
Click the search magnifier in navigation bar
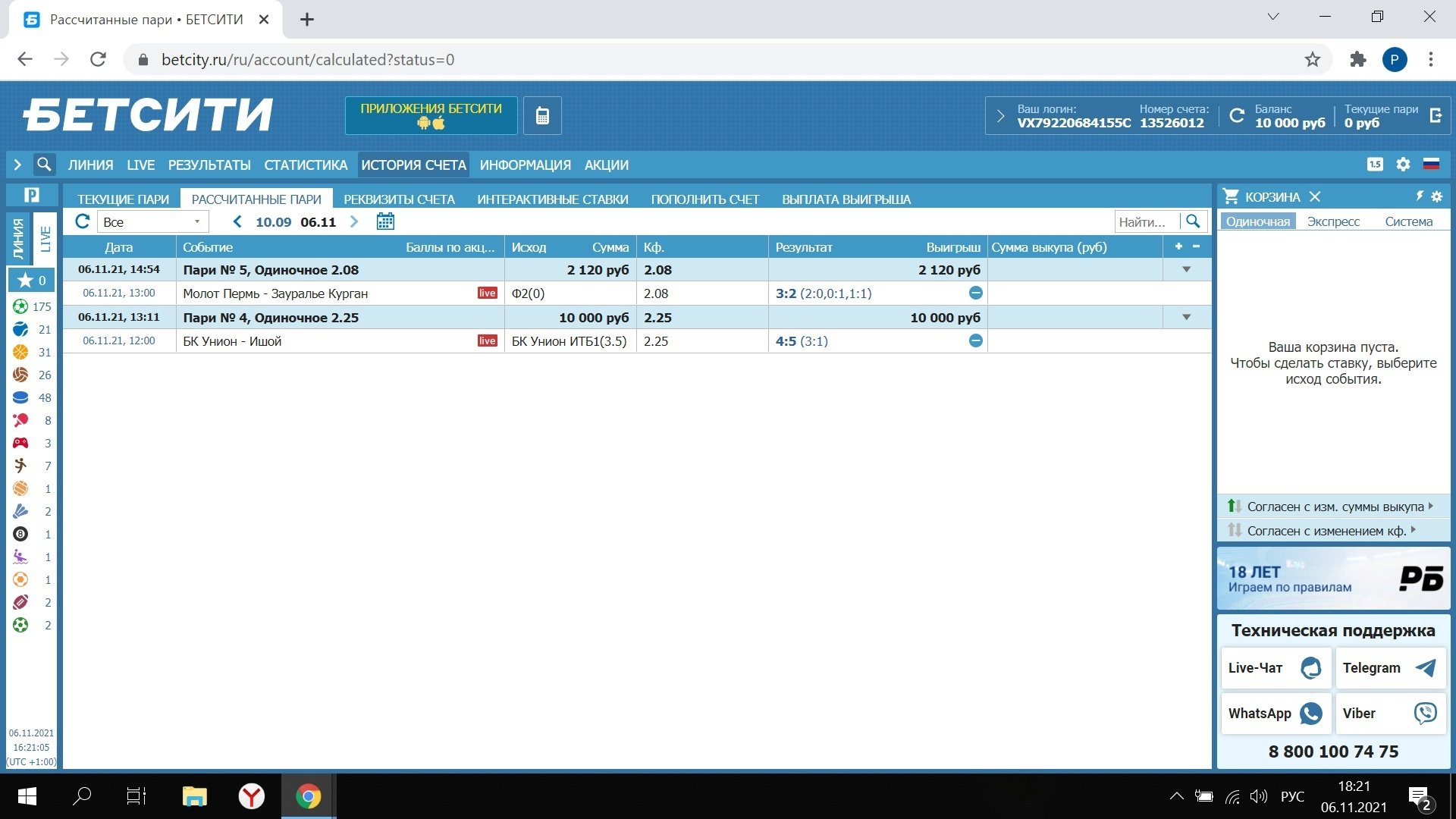[x=44, y=165]
